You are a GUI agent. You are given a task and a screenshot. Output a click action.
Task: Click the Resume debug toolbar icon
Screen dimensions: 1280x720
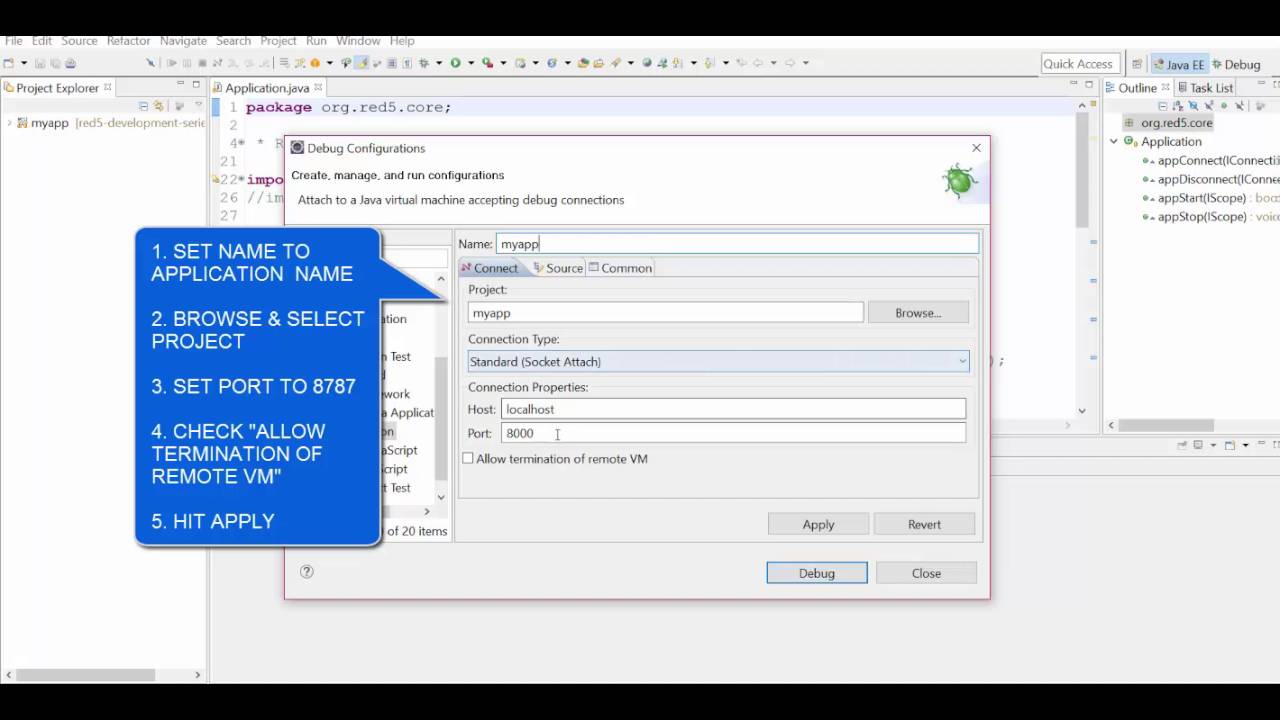[172, 62]
